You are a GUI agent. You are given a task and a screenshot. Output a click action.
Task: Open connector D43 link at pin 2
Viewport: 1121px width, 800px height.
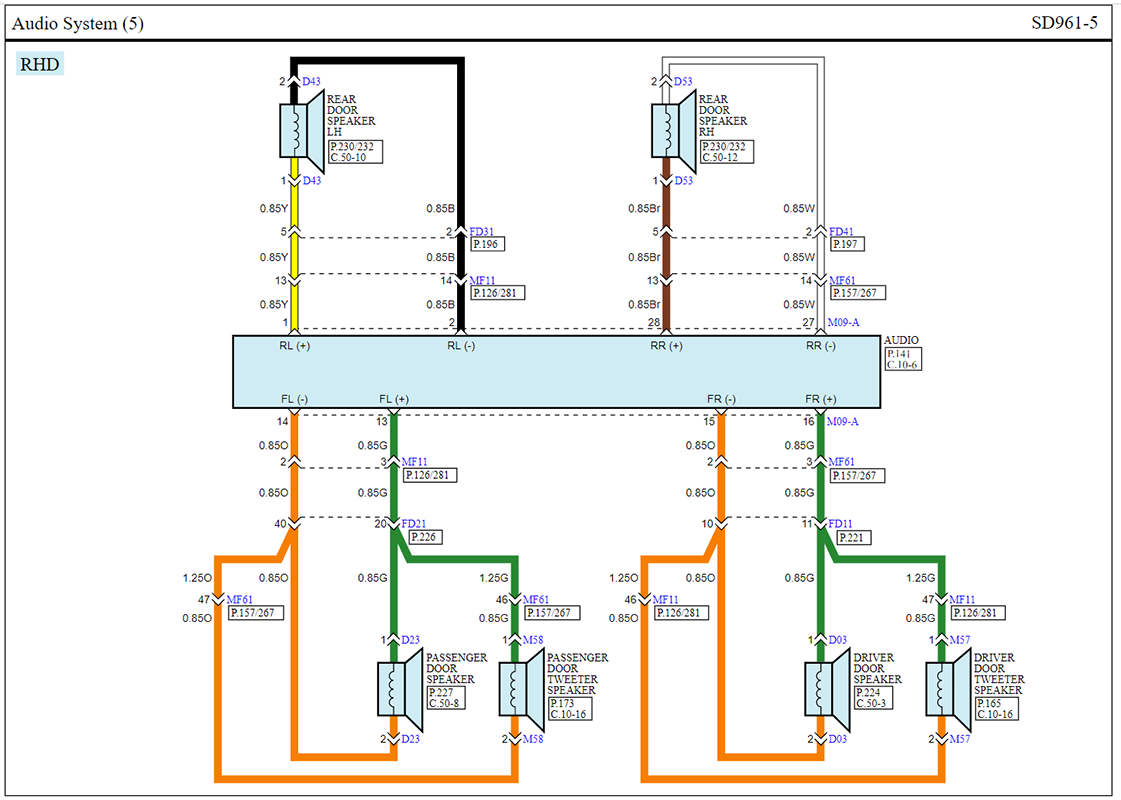[x=311, y=82]
